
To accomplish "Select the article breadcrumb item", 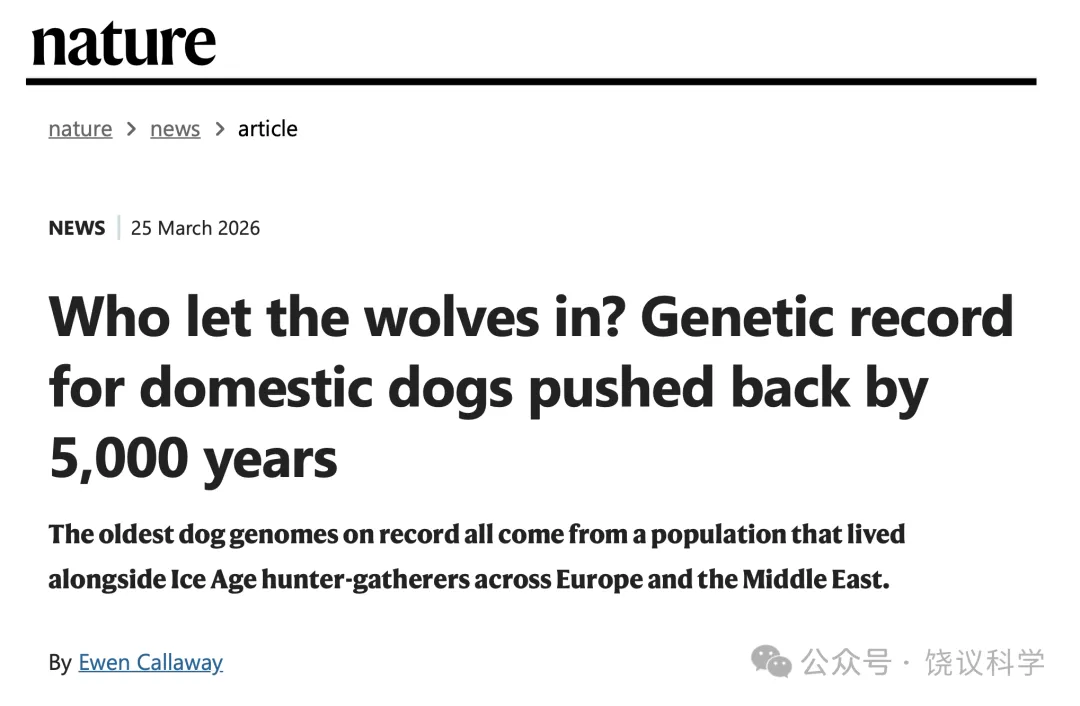I will coord(267,129).
